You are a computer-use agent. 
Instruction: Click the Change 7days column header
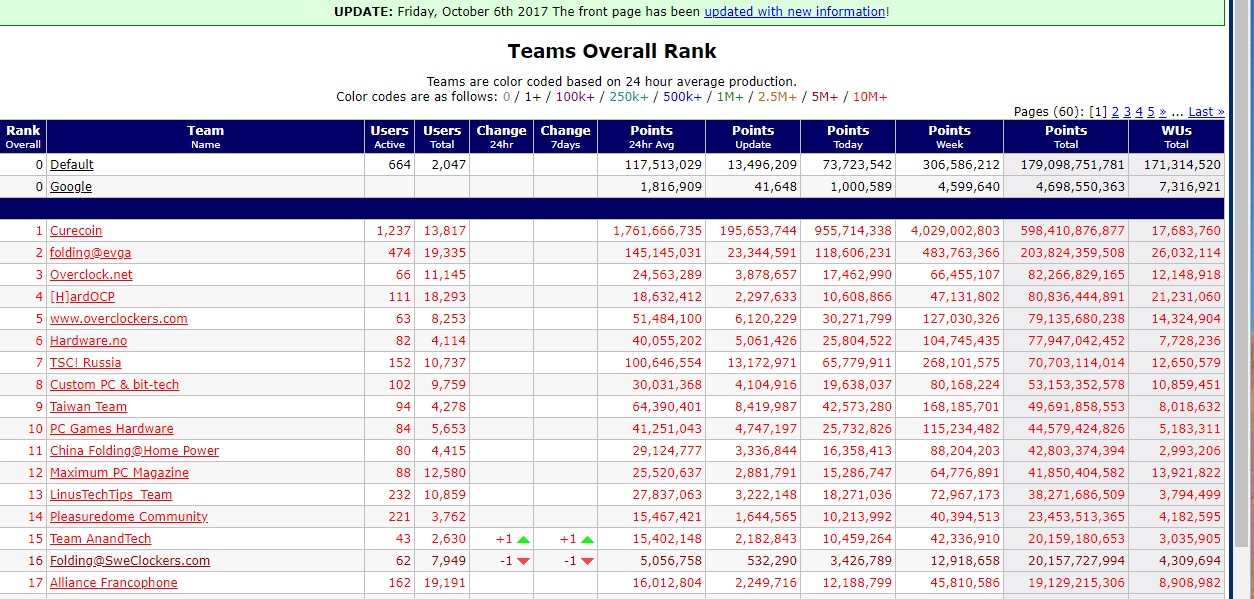tap(565, 137)
